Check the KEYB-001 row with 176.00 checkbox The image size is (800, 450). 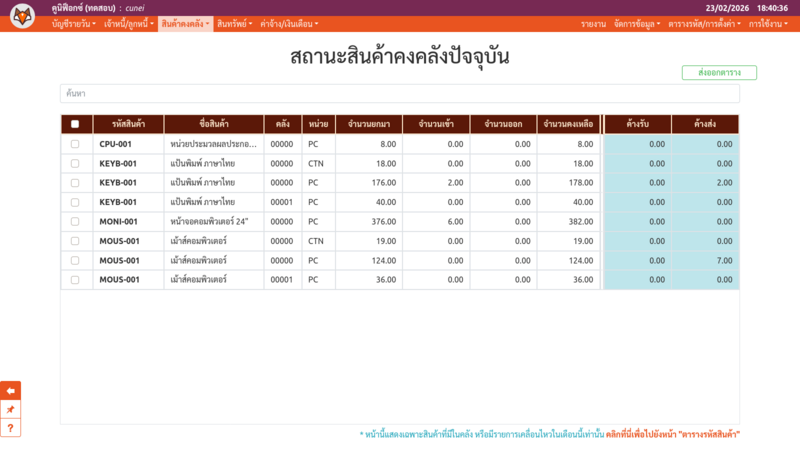pos(75,183)
